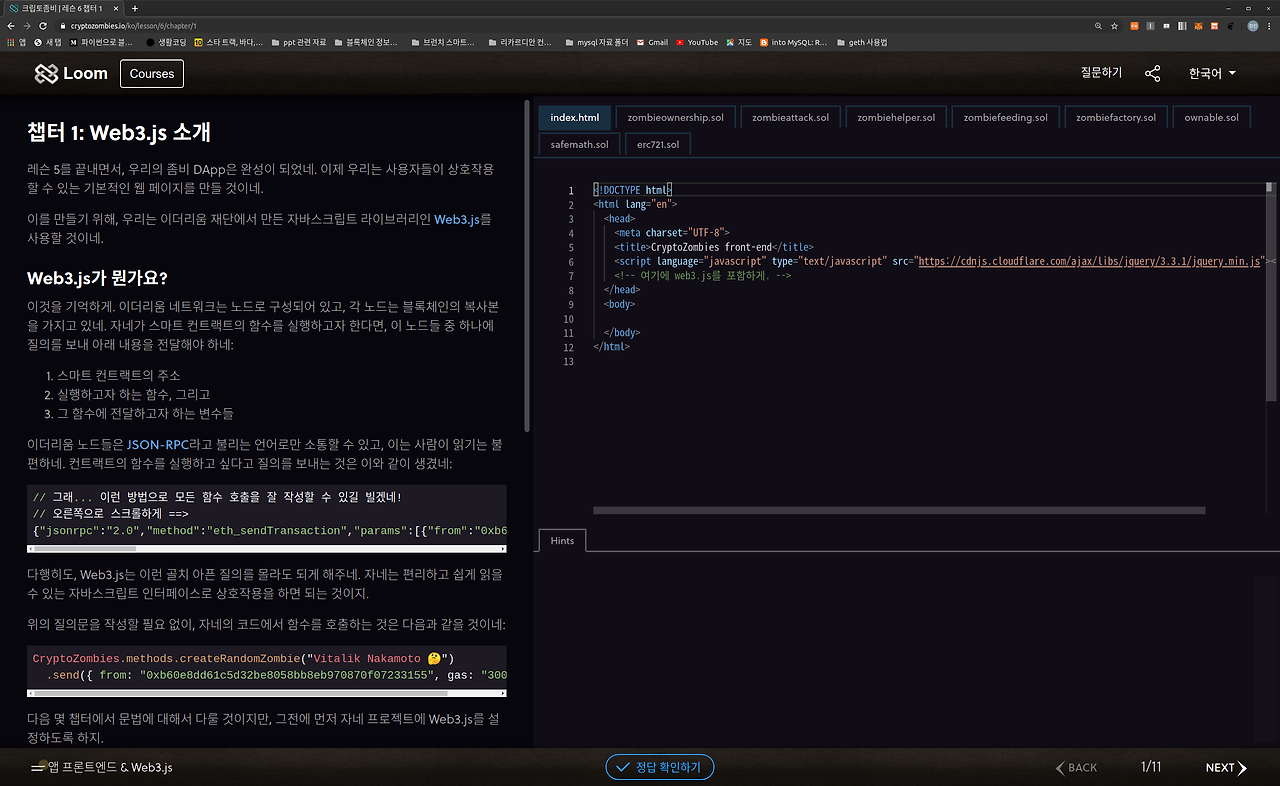Screen dimensions: 1280x786
Task: Go to the NEXT chapter
Action: (x=1226, y=768)
